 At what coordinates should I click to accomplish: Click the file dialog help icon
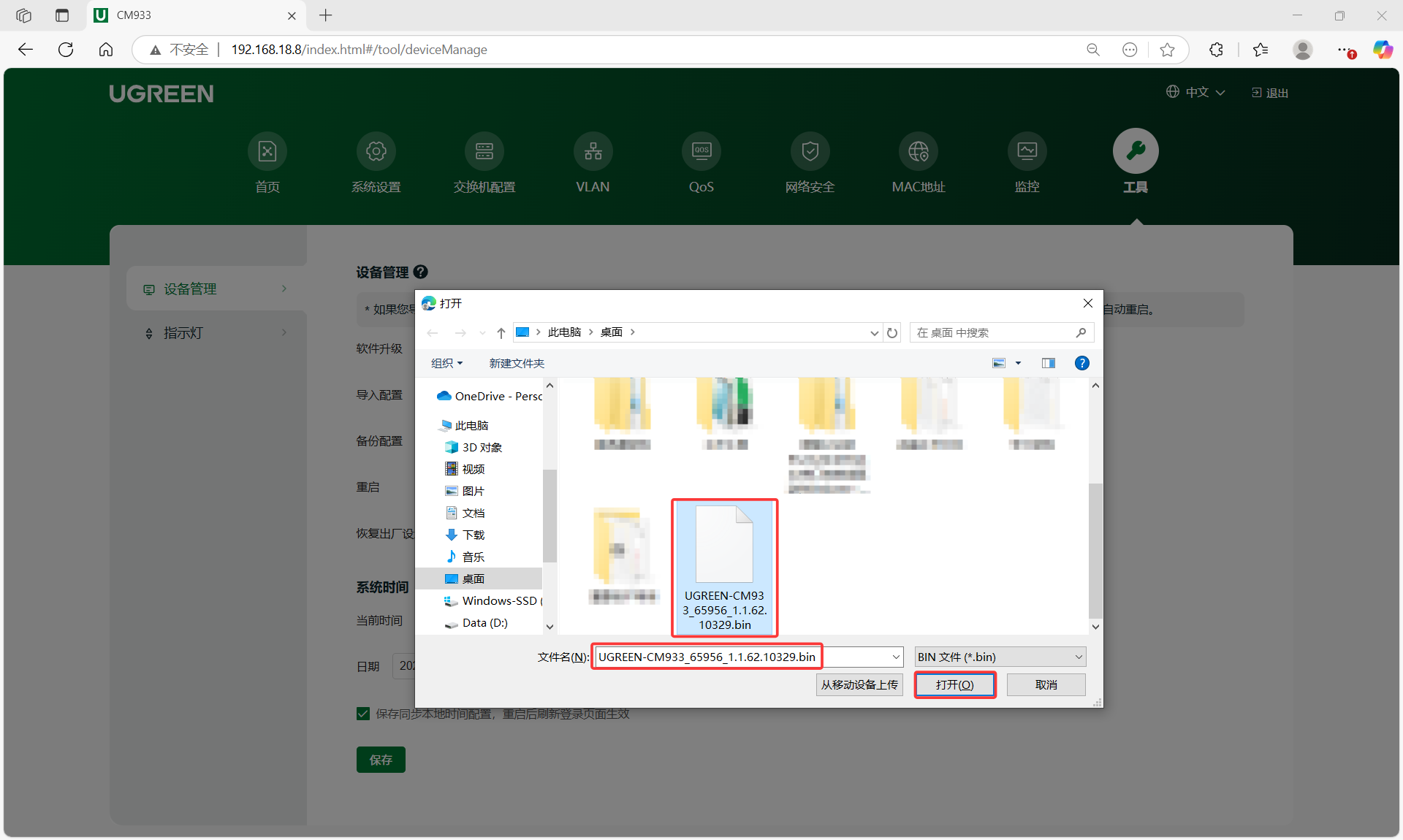coord(1082,363)
